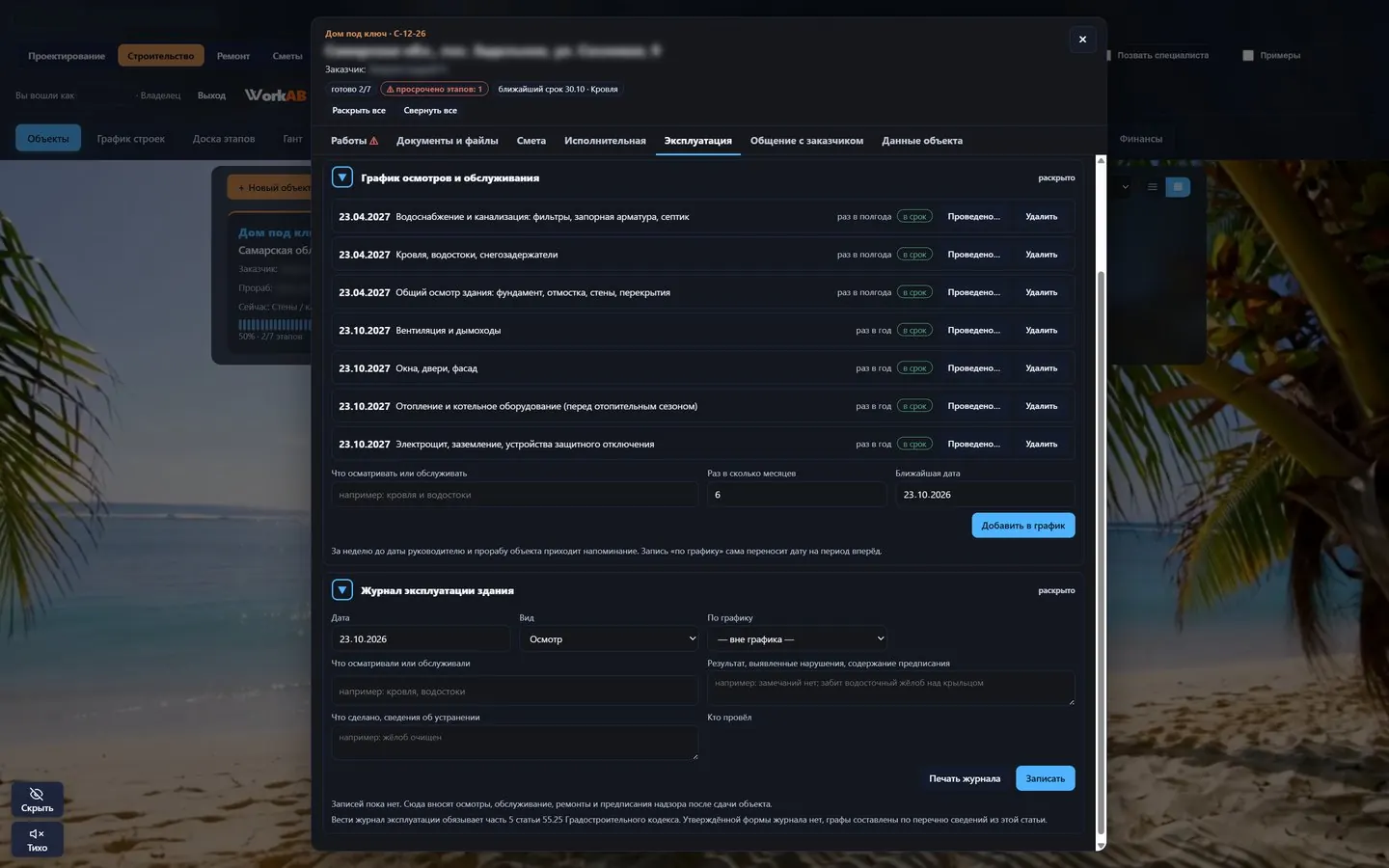Click the Ближайшая дата field
The image size is (1389, 868).
click(x=985, y=495)
